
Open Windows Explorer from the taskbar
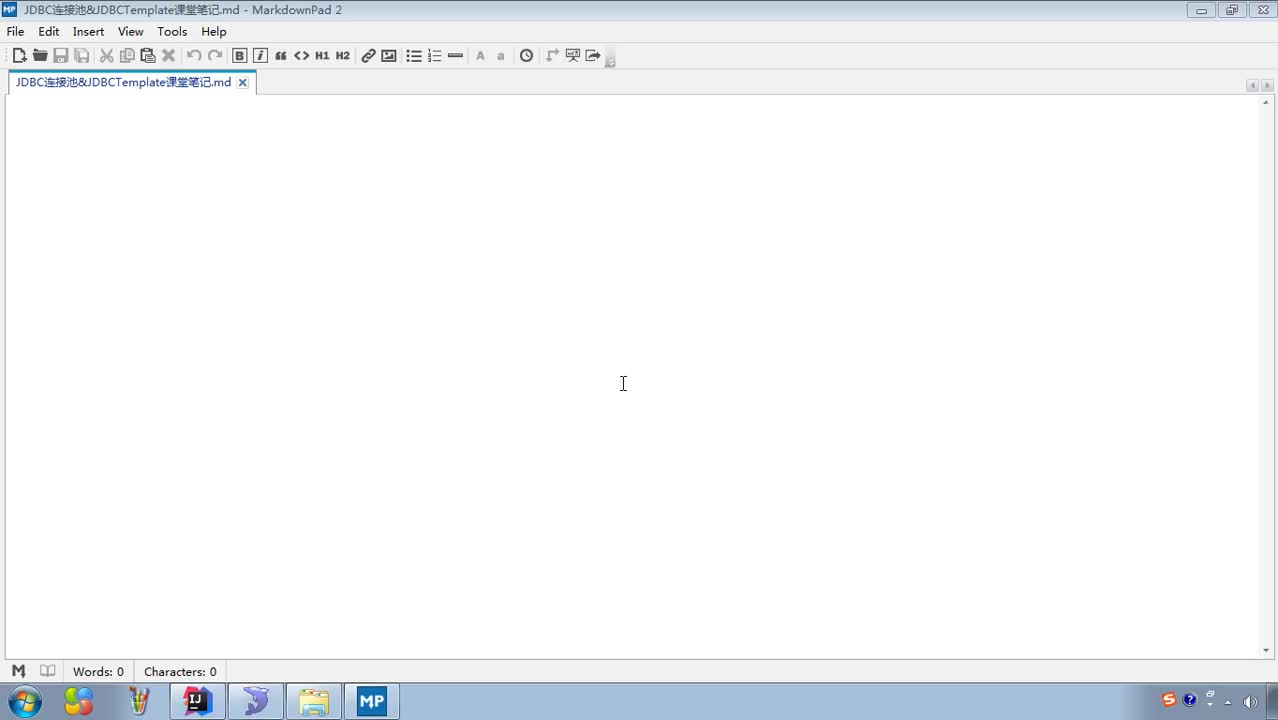pos(314,701)
